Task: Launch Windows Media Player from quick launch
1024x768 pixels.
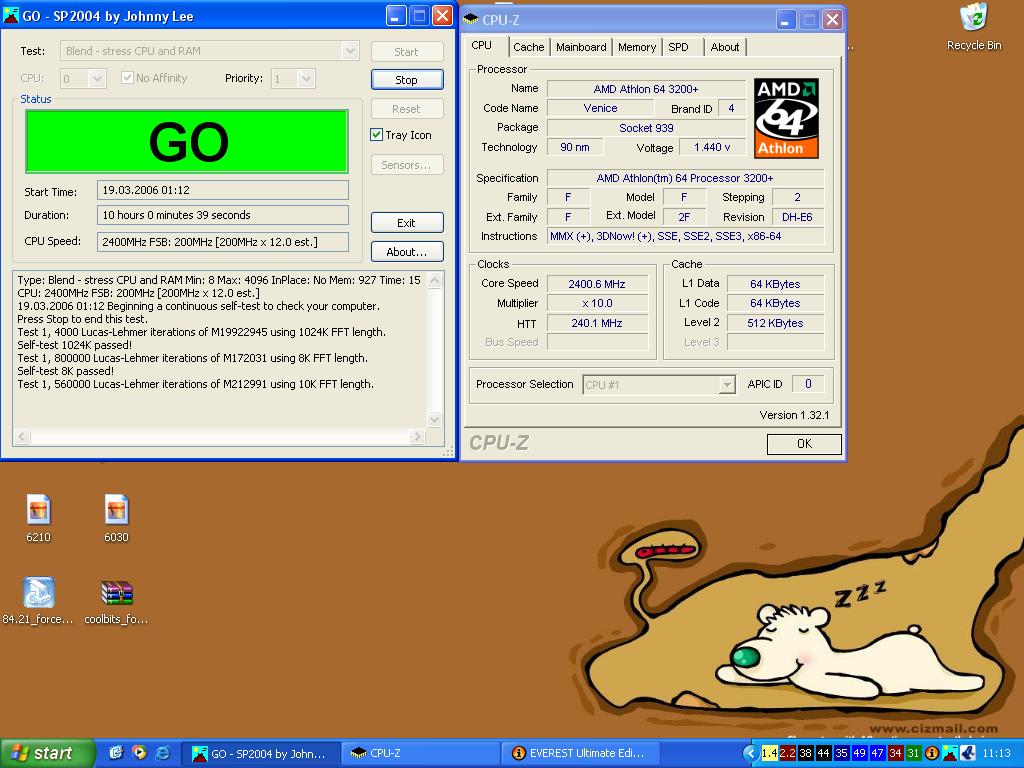Action: pos(139,753)
